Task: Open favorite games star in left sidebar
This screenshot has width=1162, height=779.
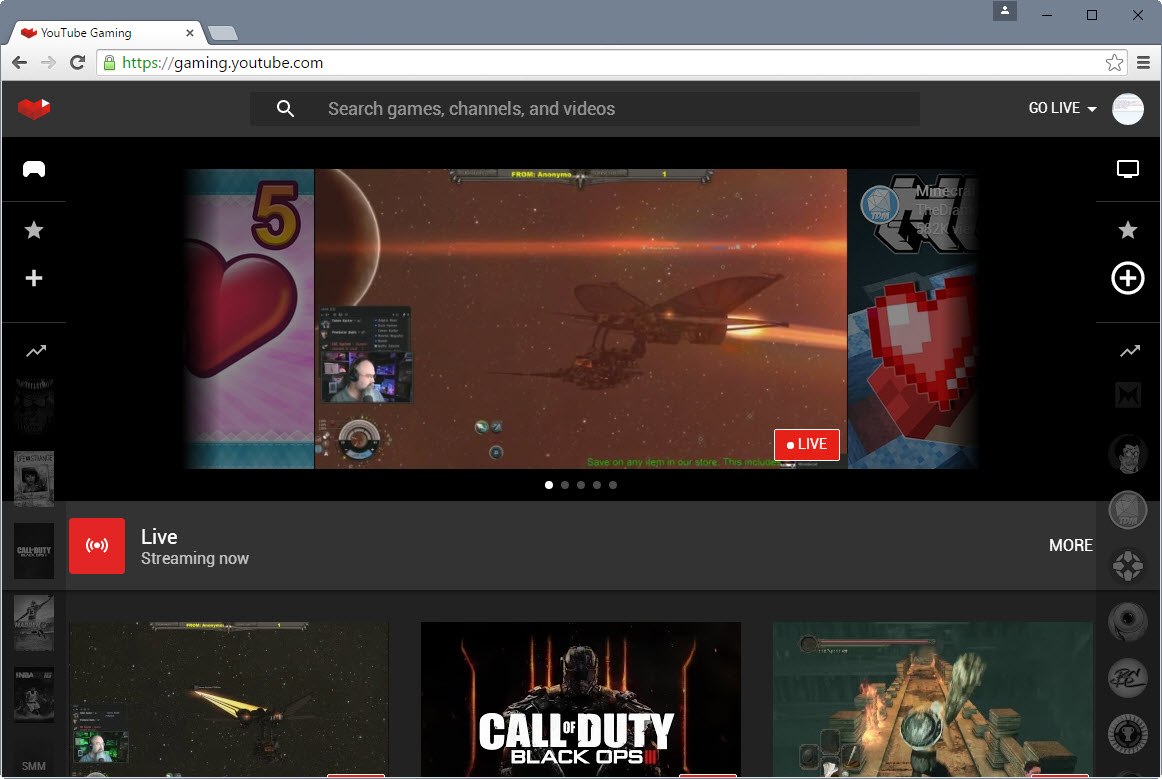Action: [34, 231]
